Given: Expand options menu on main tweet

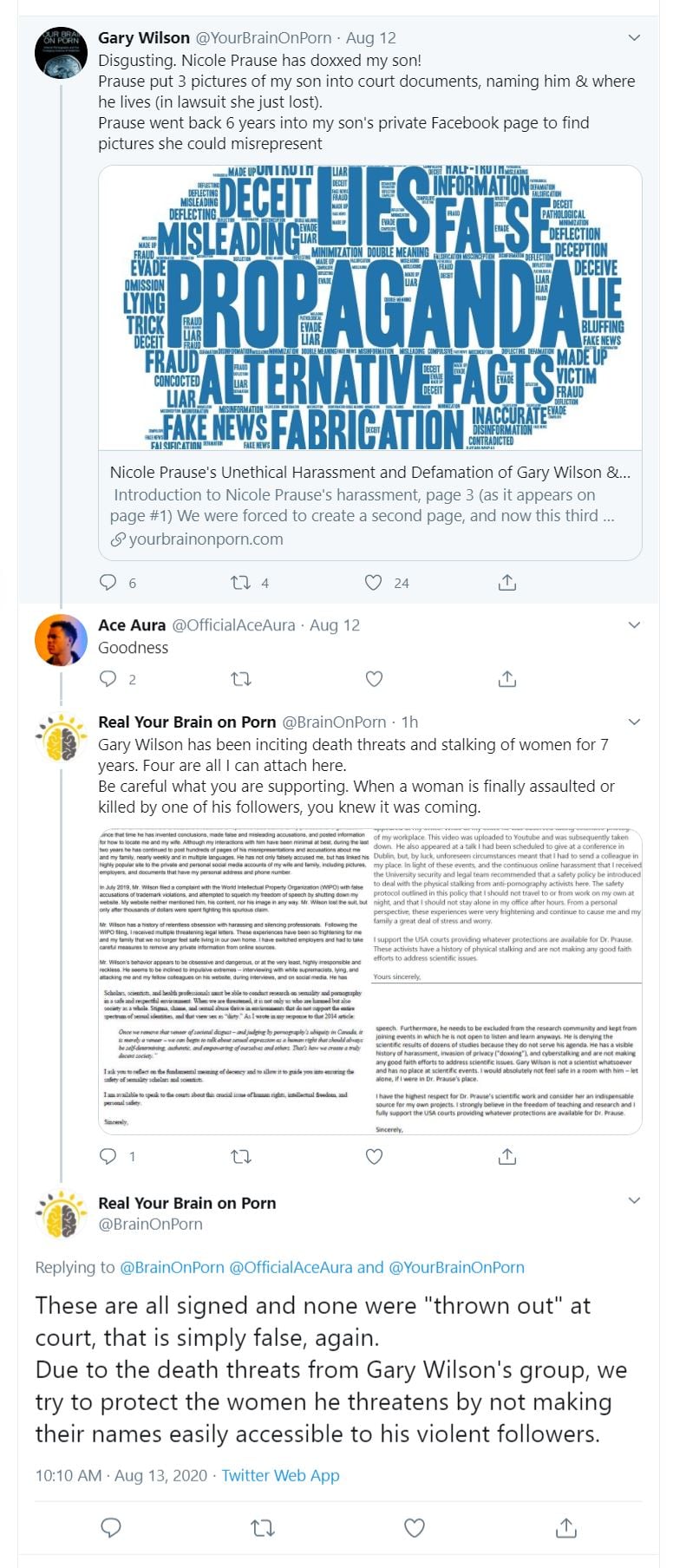Looking at the screenshot, I should [x=634, y=1200].
